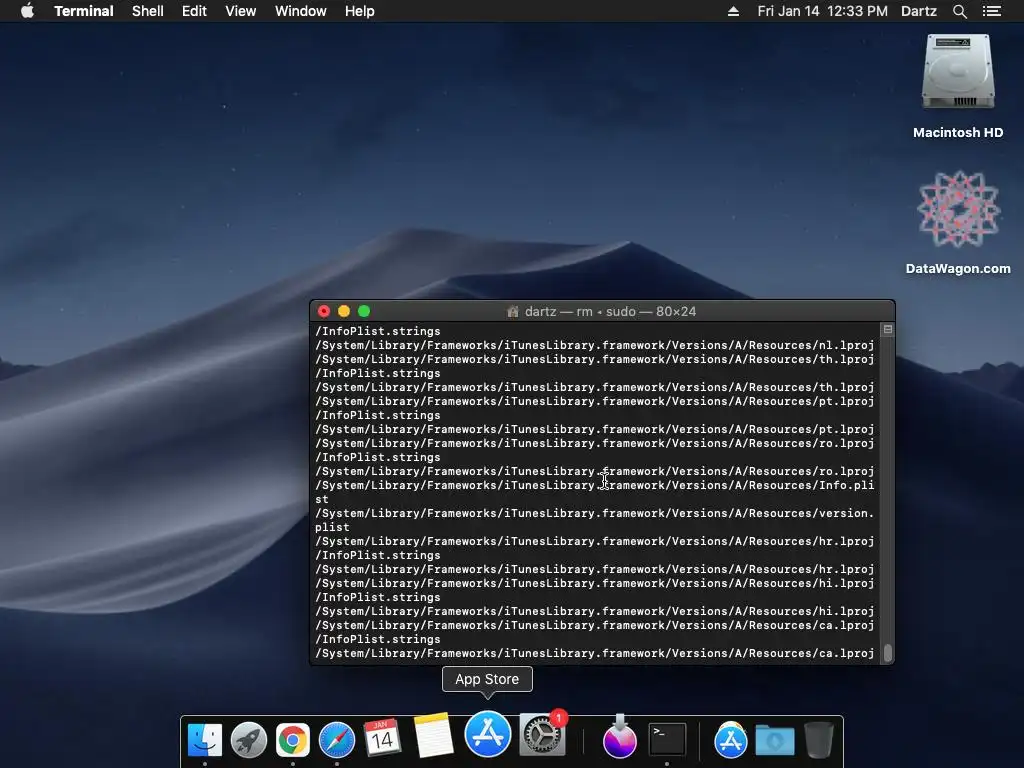Select the DataWagon.com desktop icon
Screen dimensions: 1024x768
pyautogui.click(x=958, y=209)
